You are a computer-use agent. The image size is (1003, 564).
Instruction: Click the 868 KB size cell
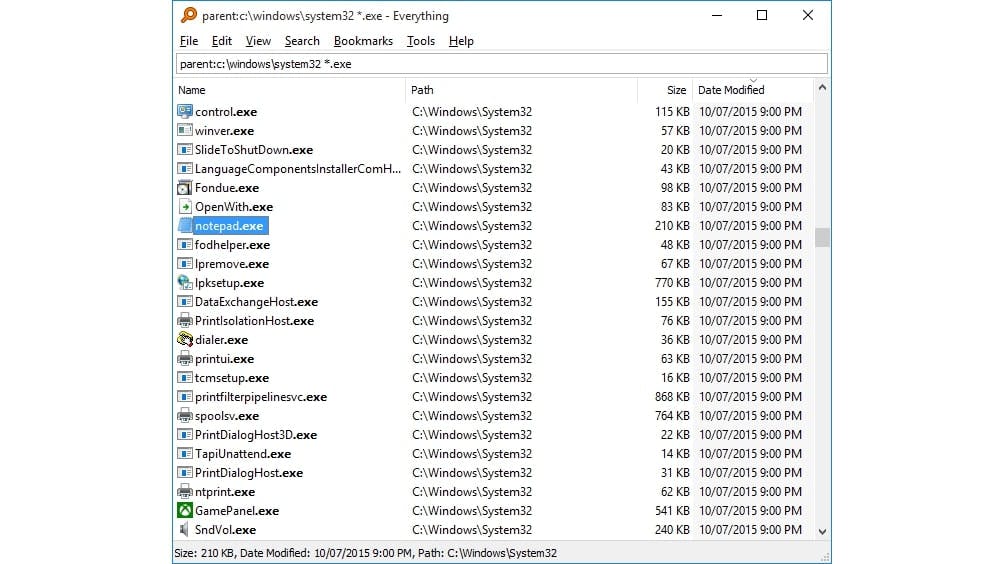[672, 396]
